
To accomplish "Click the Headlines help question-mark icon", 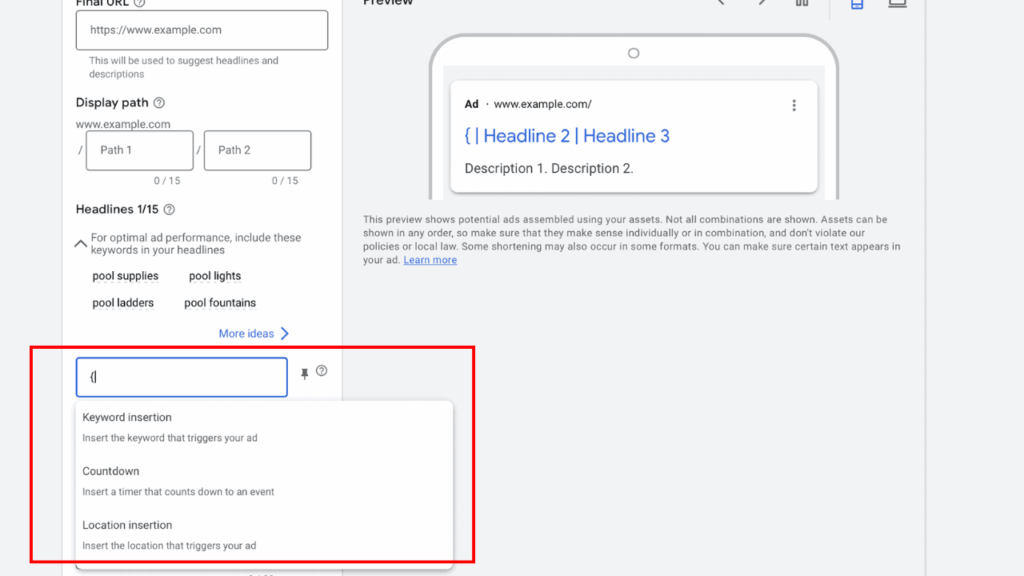I will 169,210.
